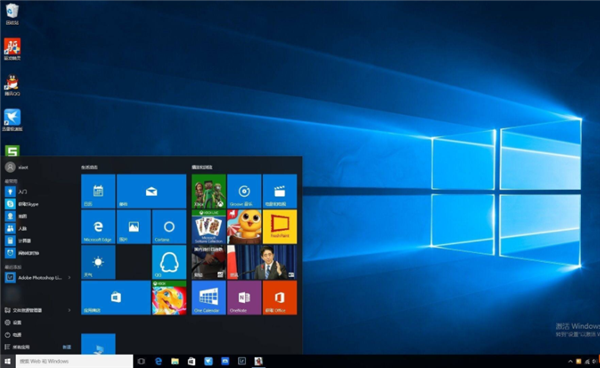
Task: Launch the QQ penguin tile
Action: coord(169,262)
